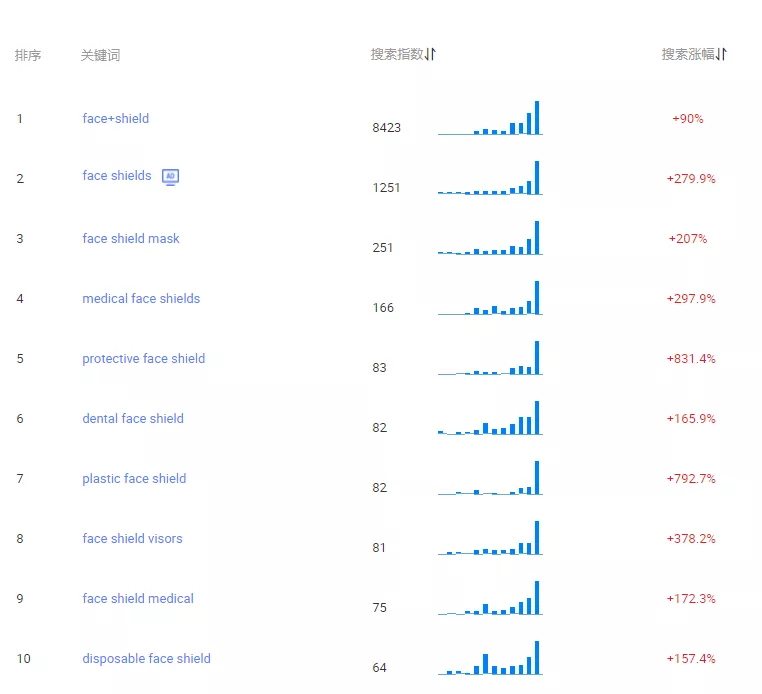This screenshot has width=762, height=694.
Task: View trend chart for face shields
Action: [490, 177]
